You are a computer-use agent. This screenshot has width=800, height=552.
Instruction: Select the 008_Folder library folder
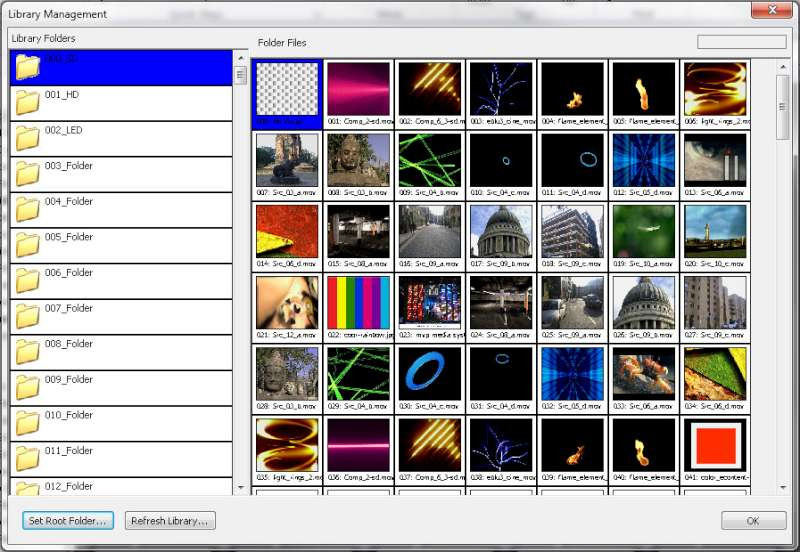[x=68, y=344]
